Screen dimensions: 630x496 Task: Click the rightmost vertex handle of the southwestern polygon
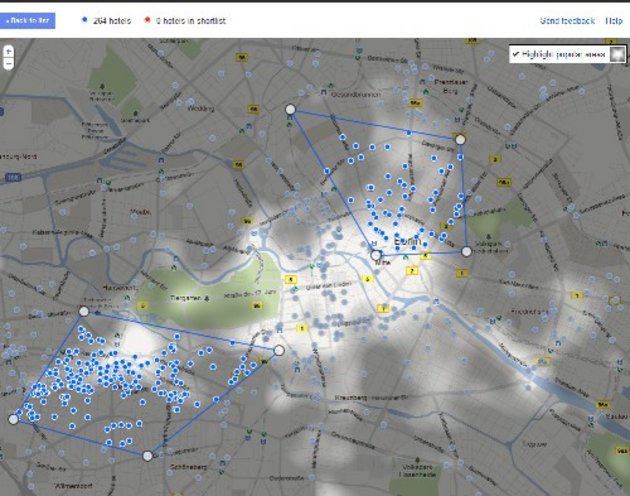coord(279,350)
